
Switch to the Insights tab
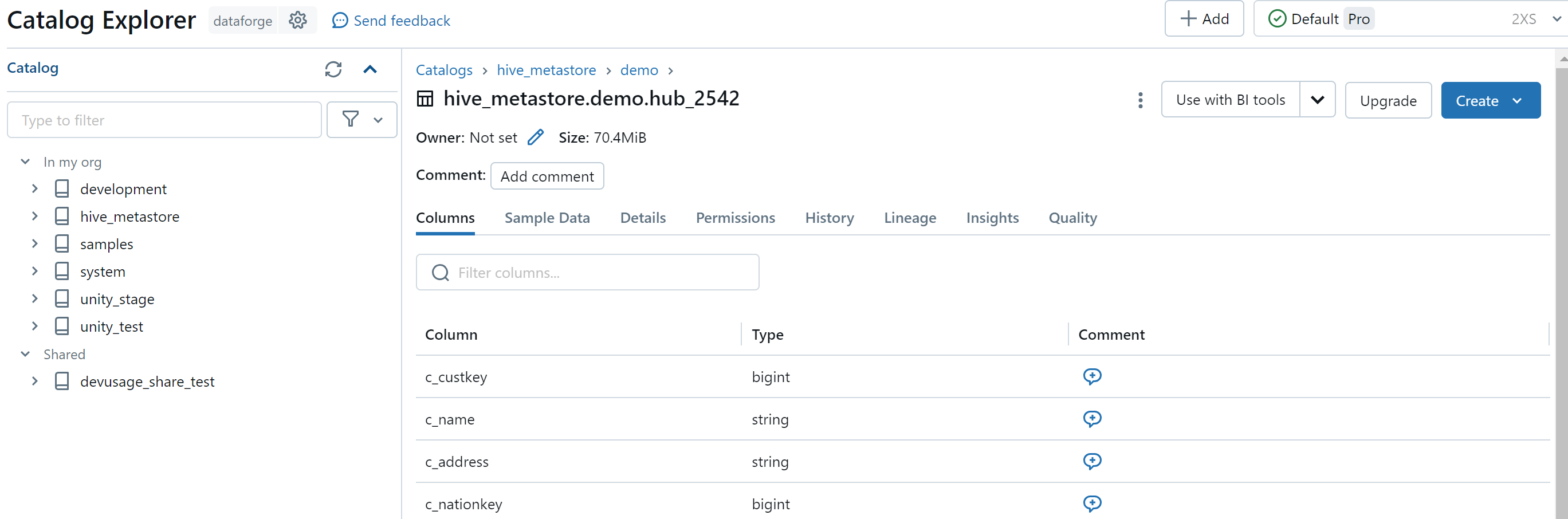point(992,218)
